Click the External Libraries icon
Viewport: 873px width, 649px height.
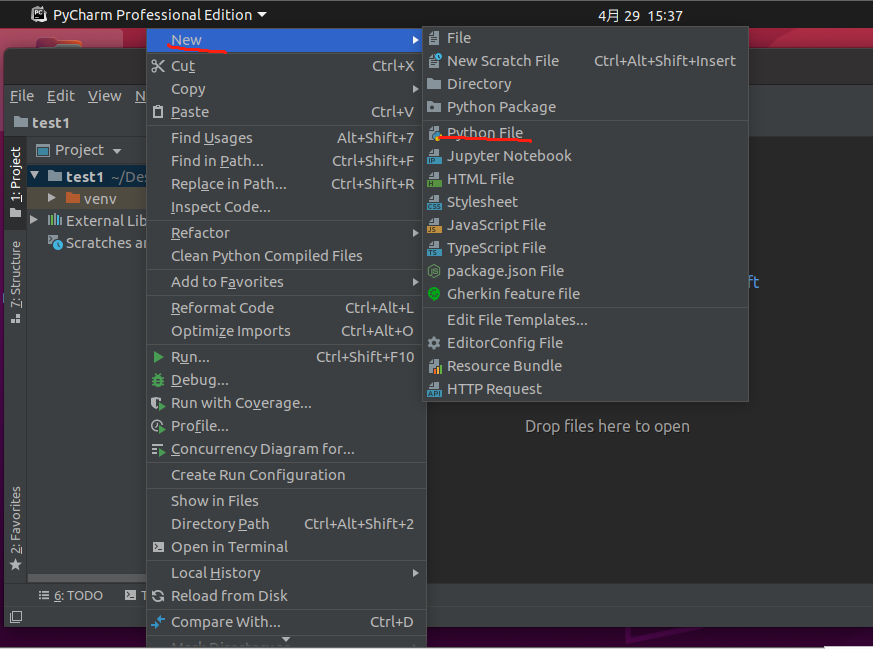tap(55, 220)
